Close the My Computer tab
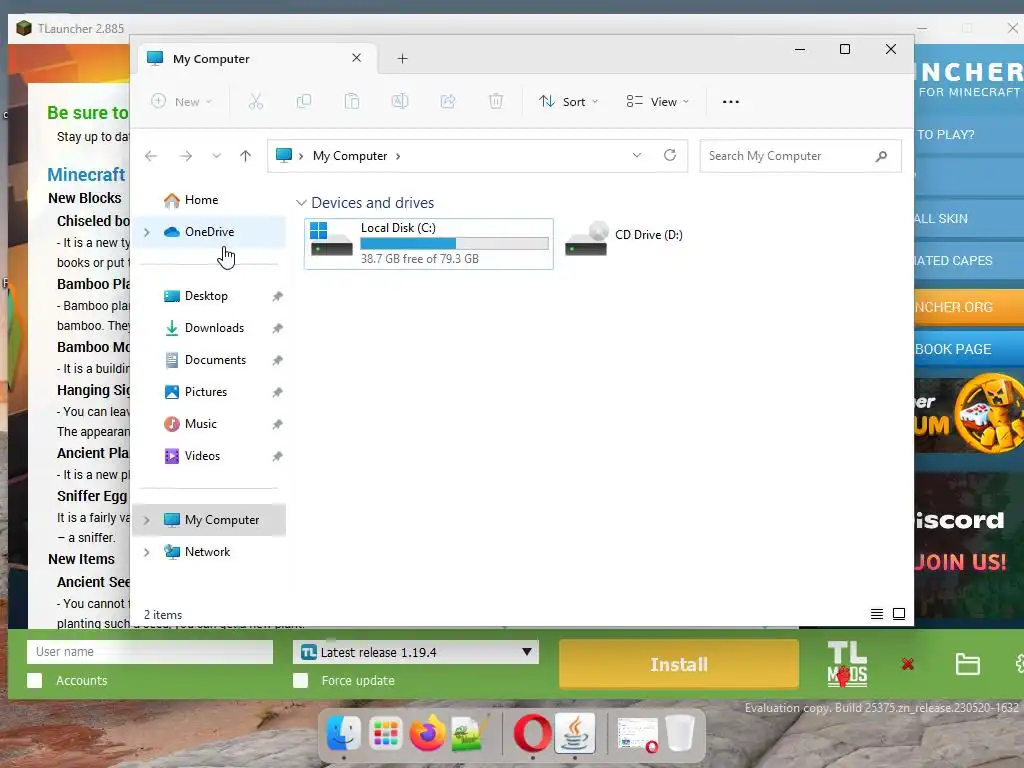This screenshot has height=768, width=1024. 357,58
